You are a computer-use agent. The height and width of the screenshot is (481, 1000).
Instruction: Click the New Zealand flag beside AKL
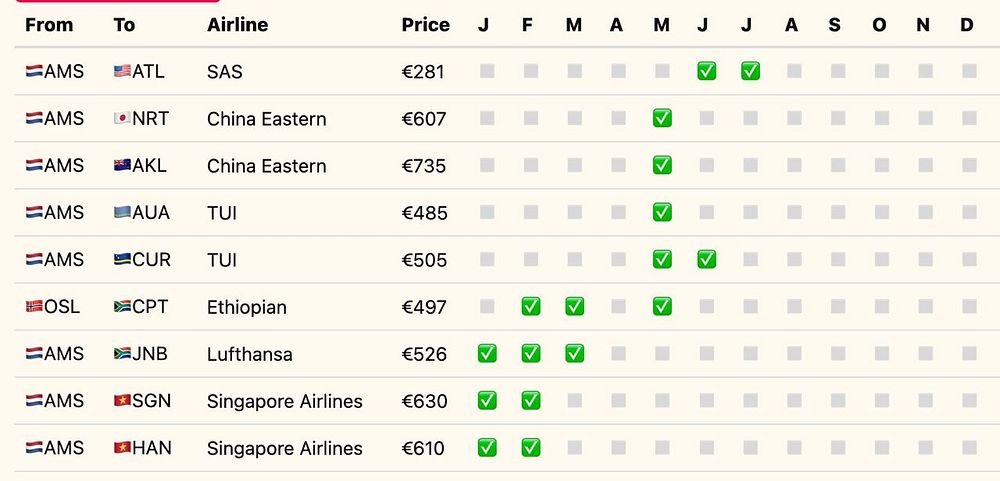pyautogui.click(x=122, y=166)
